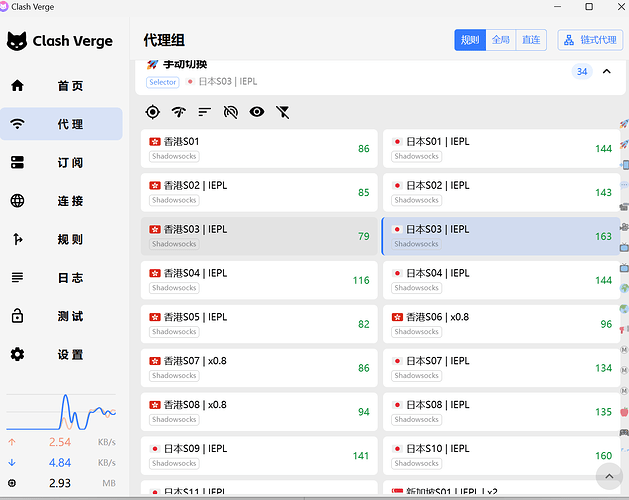Toggle proxy detail visibility eye icon

point(257,112)
